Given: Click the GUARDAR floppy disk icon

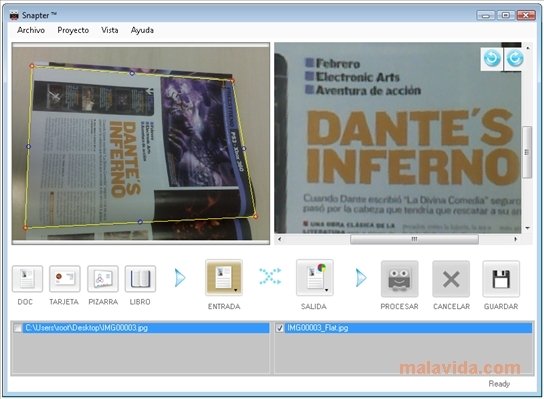Looking at the screenshot, I should (501, 279).
